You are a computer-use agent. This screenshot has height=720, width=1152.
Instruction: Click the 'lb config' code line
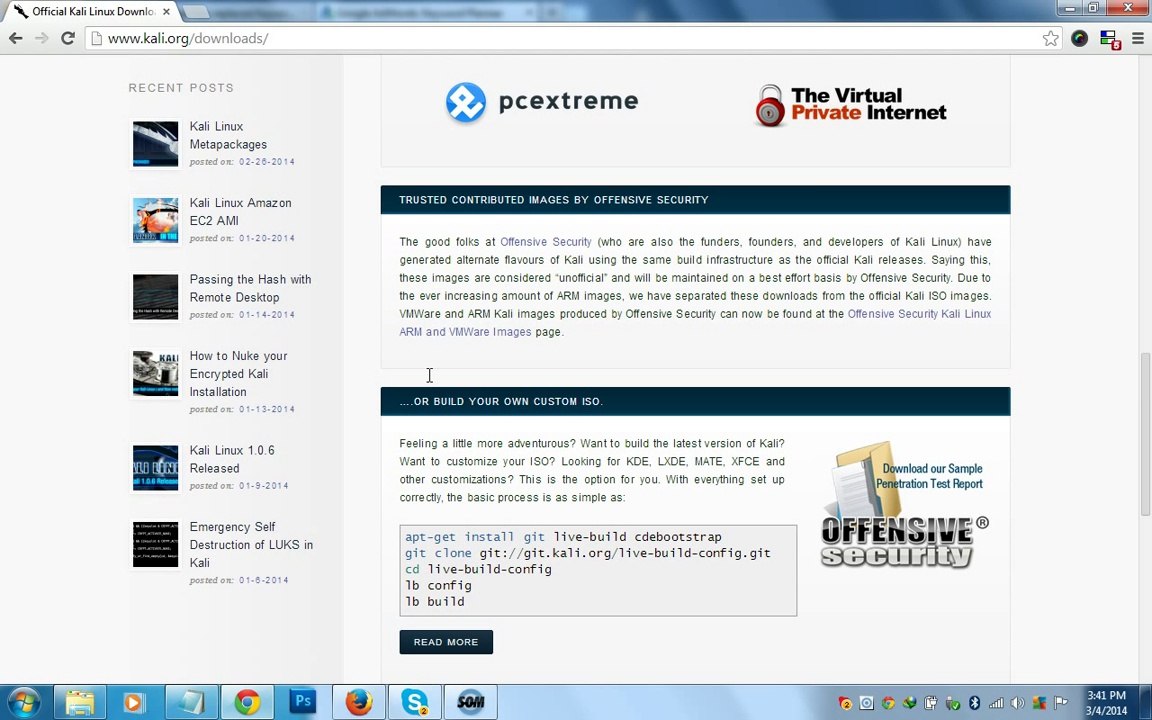[438, 585]
